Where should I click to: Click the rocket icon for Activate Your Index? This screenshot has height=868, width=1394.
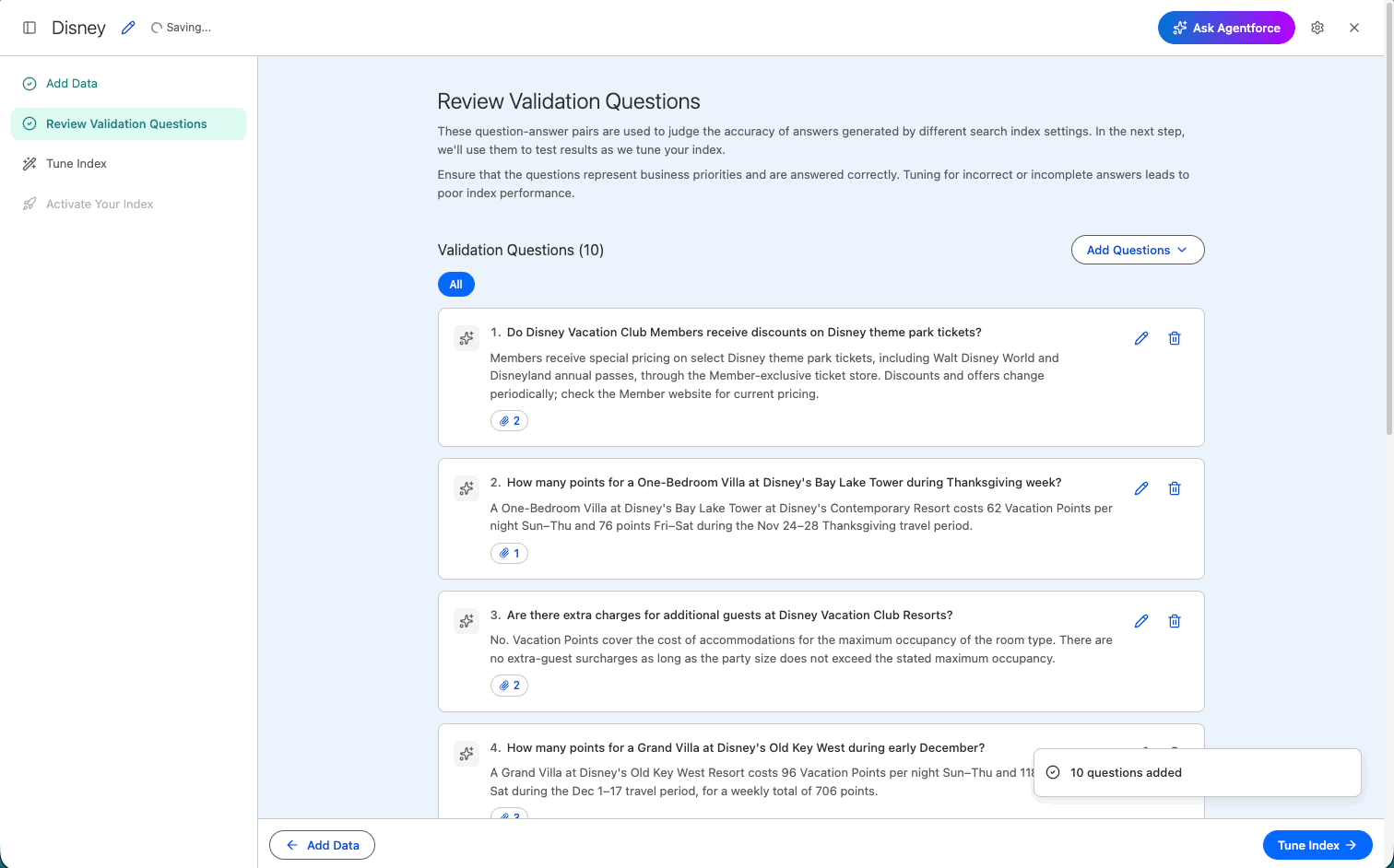pos(30,204)
